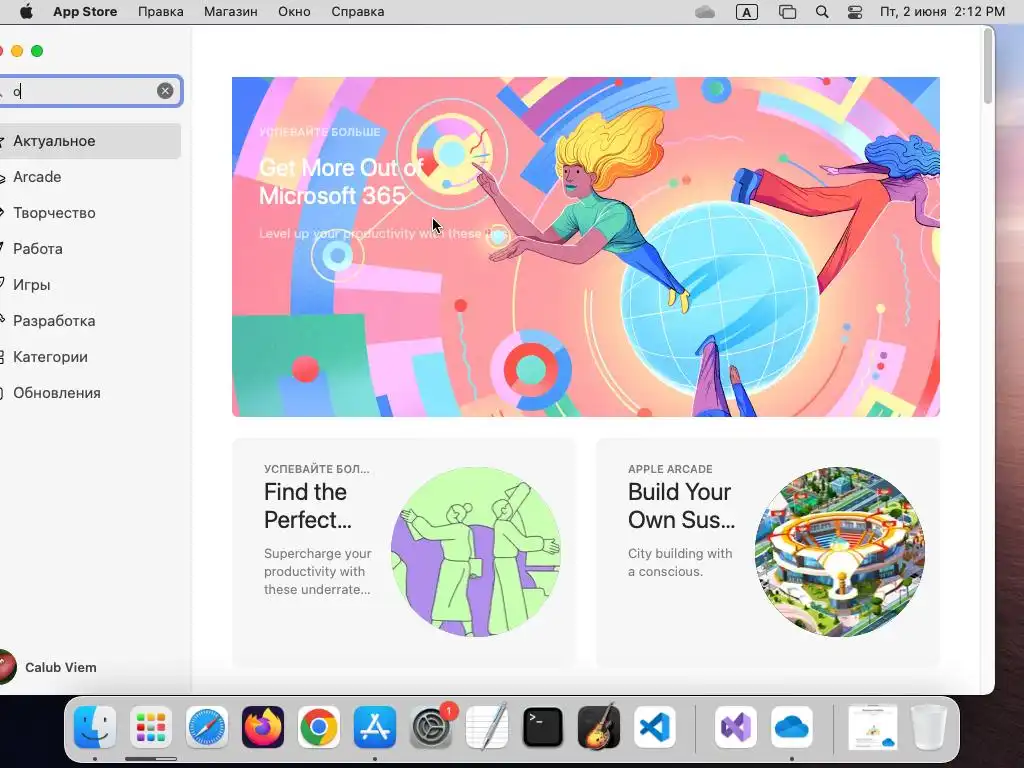Select Обновления in the sidebar

click(x=90, y=392)
